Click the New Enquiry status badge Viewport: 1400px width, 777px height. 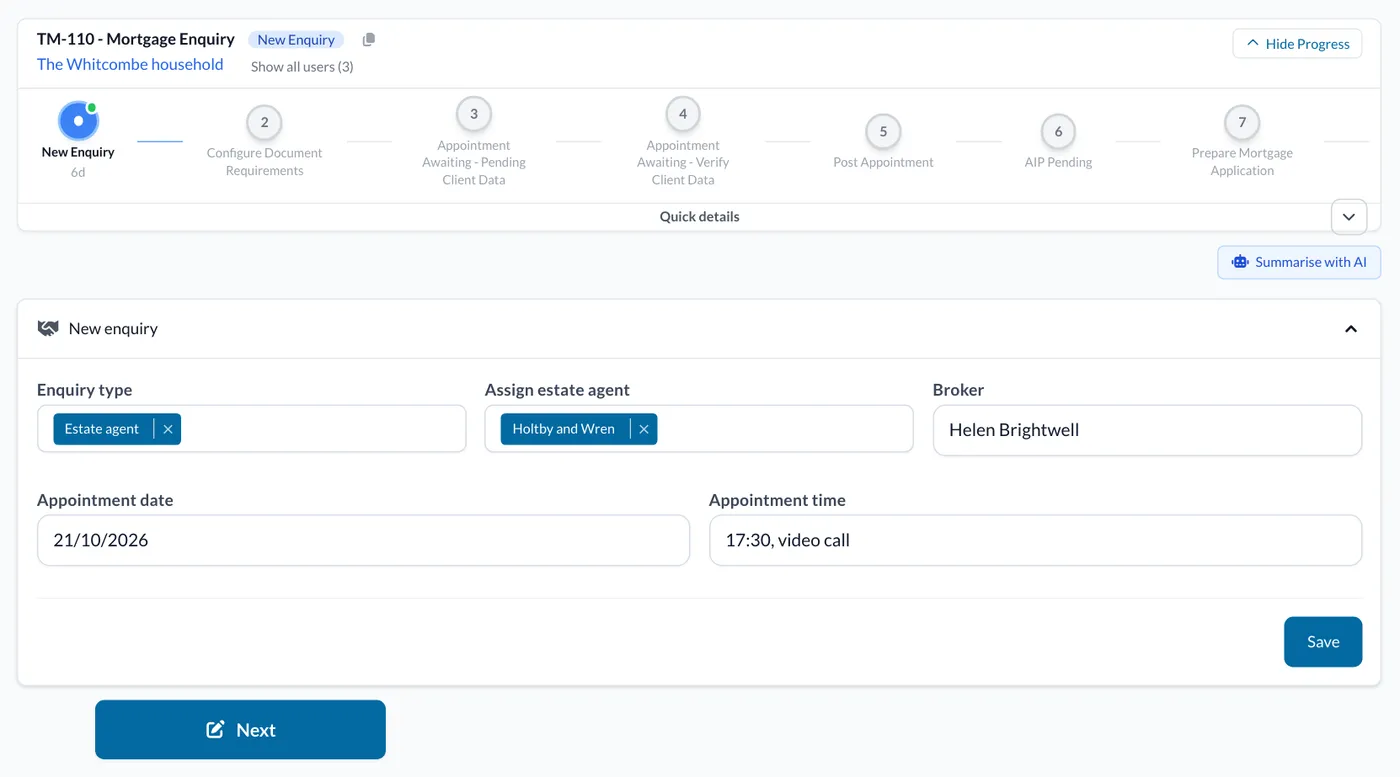296,40
